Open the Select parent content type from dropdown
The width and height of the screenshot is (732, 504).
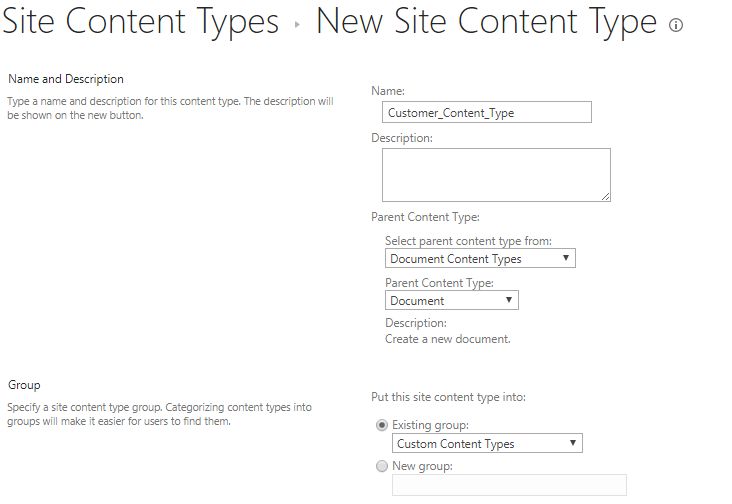tap(480, 258)
